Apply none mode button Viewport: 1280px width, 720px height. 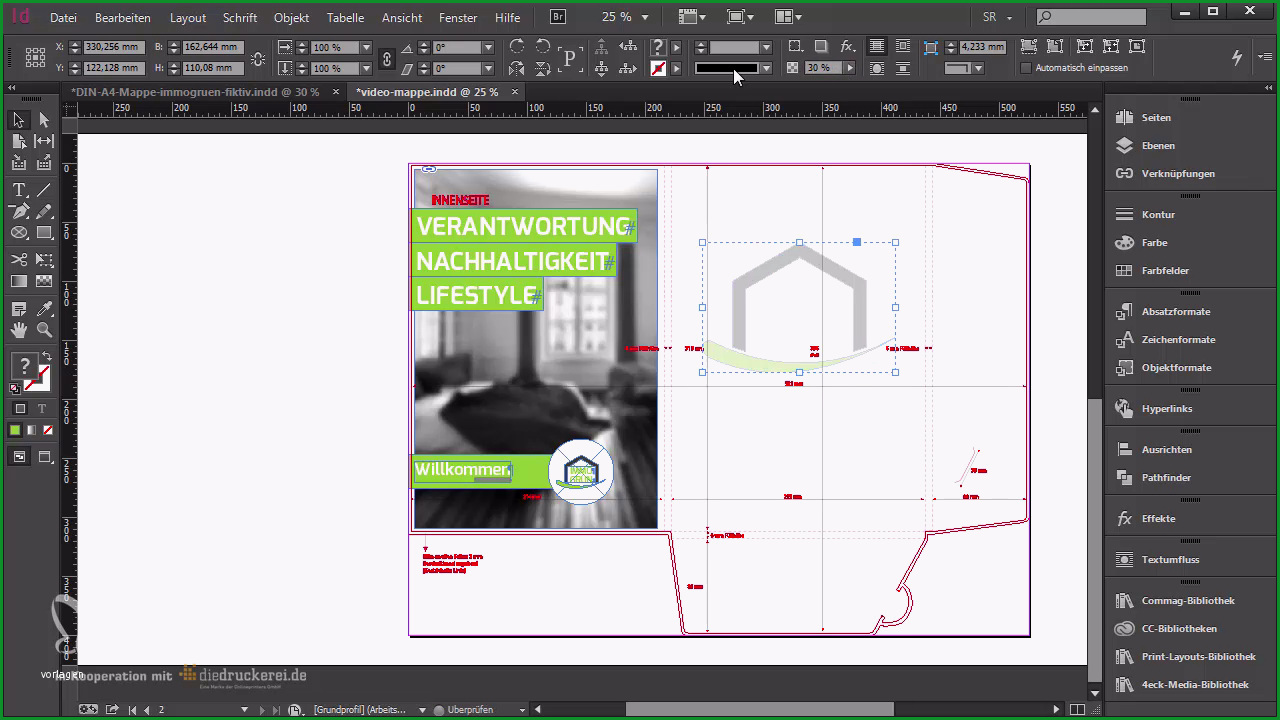pyautogui.click(x=47, y=431)
